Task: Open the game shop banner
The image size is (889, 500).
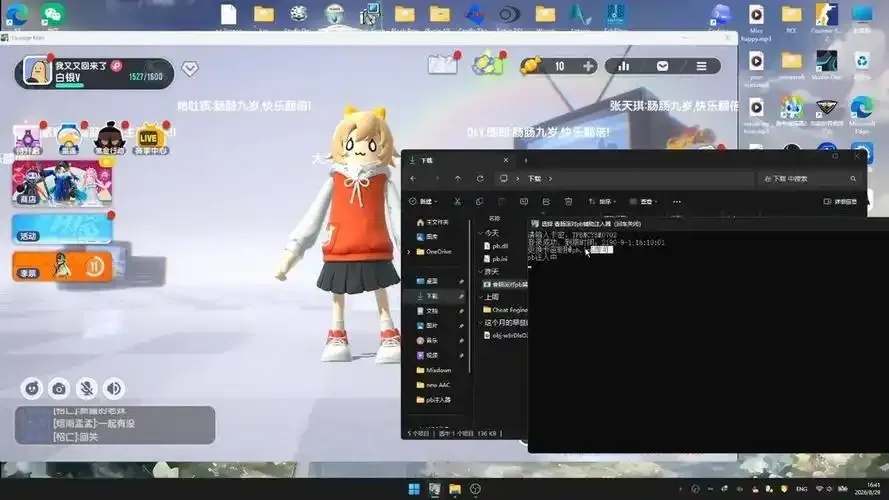Action: coord(62,183)
